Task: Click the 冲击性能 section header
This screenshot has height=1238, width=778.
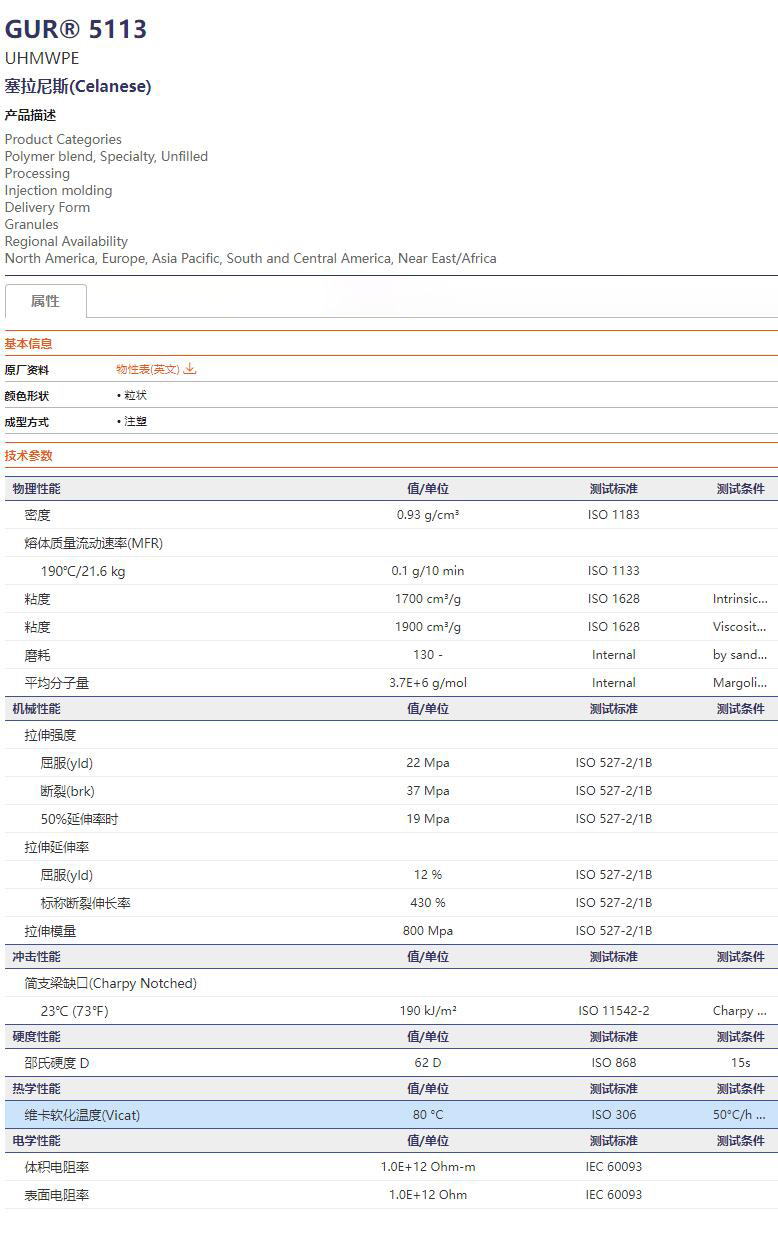Action: [x=37, y=957]
